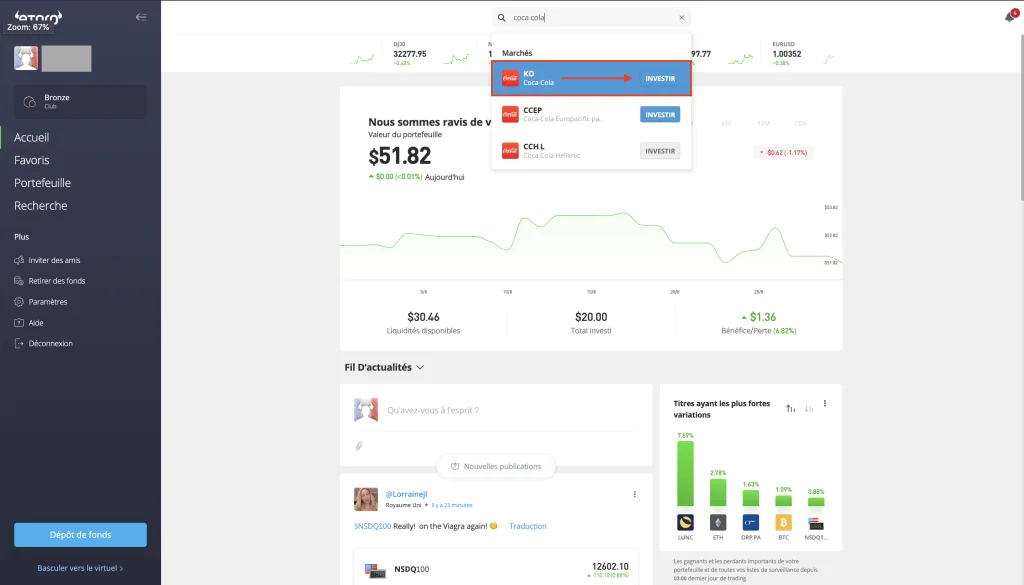Click the CCH.L Coca Cola Hellenic logo
The height and width of the screenshot is (585, 1024).
click(510, 151)
